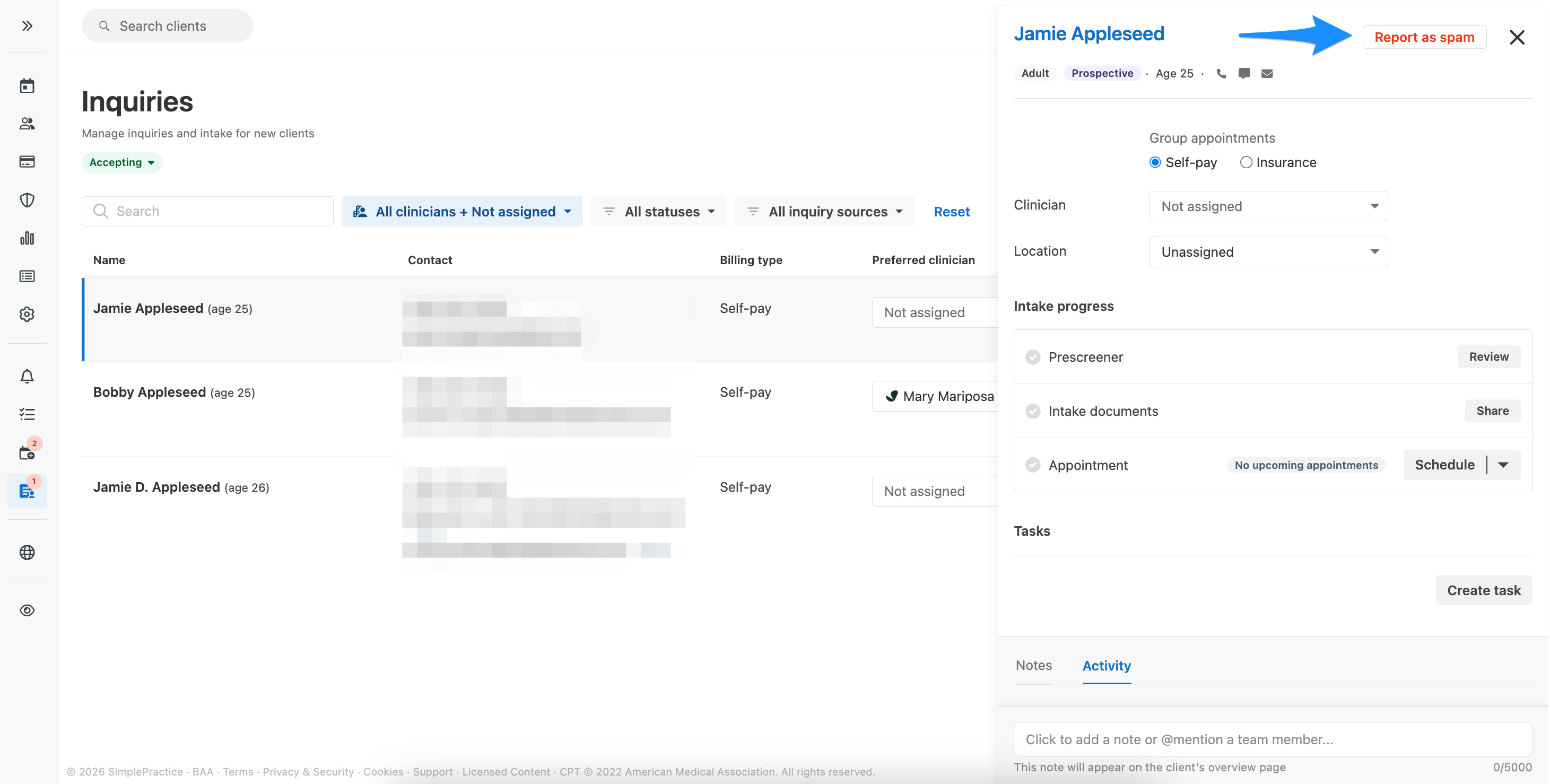1550x784 pixels.
Task: Open the Analytics bar chart icon
Action: point(27,238)
